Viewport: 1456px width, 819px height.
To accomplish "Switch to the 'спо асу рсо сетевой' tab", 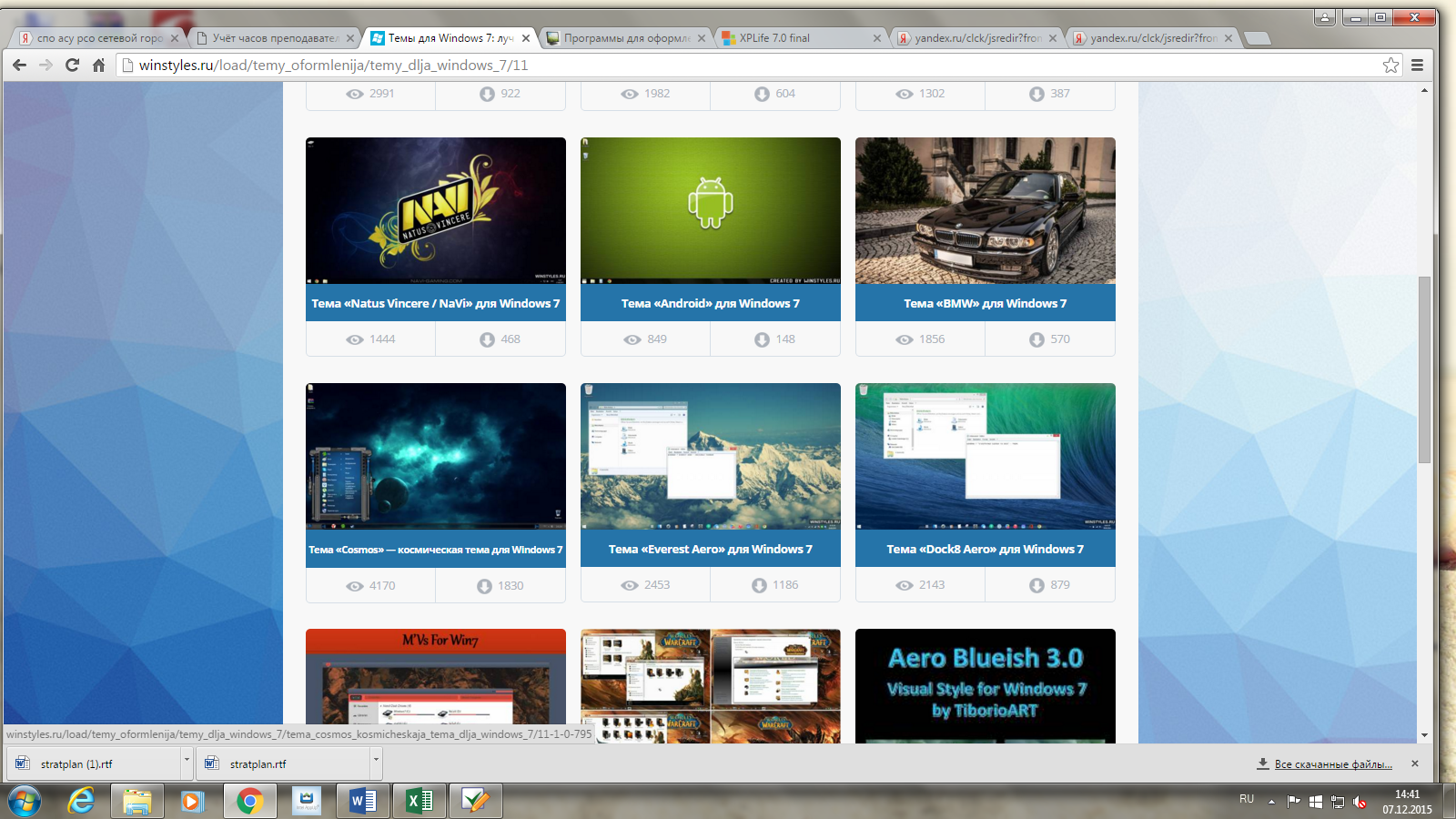I will (99, 38).
